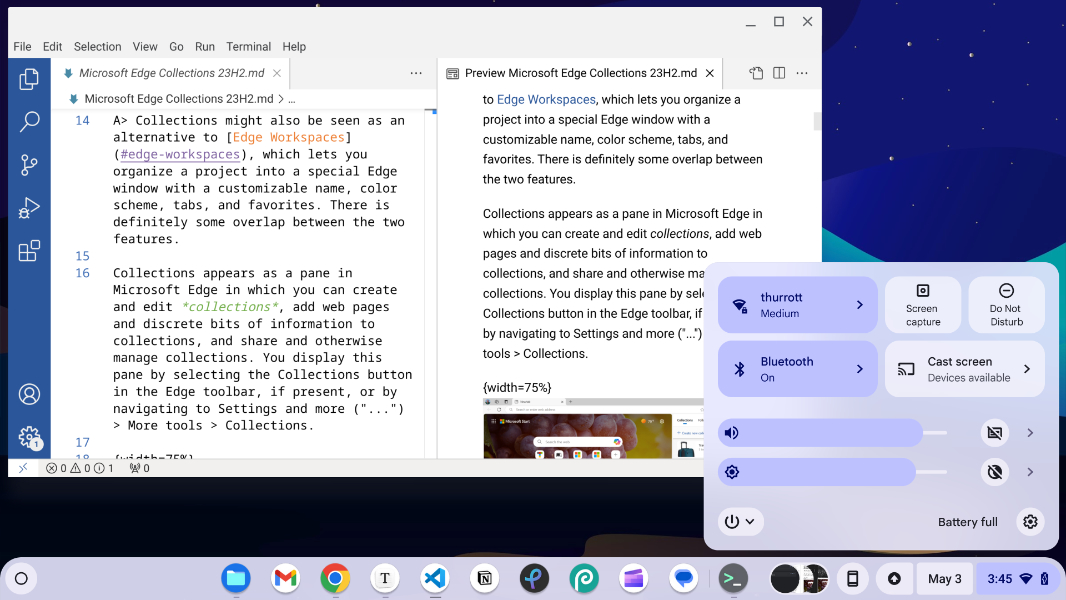Expand audio settings next to volume slider
Image resolution: width=1066 pixels, height=600 pixels.
pos(1030,433)
